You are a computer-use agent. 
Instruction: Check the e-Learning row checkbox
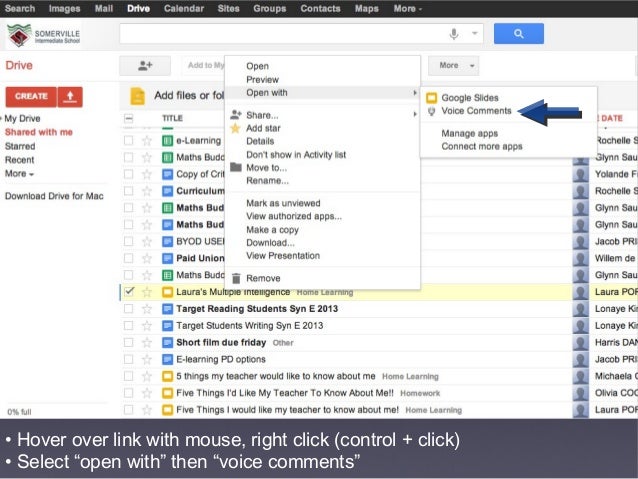[x=129, y=141]
